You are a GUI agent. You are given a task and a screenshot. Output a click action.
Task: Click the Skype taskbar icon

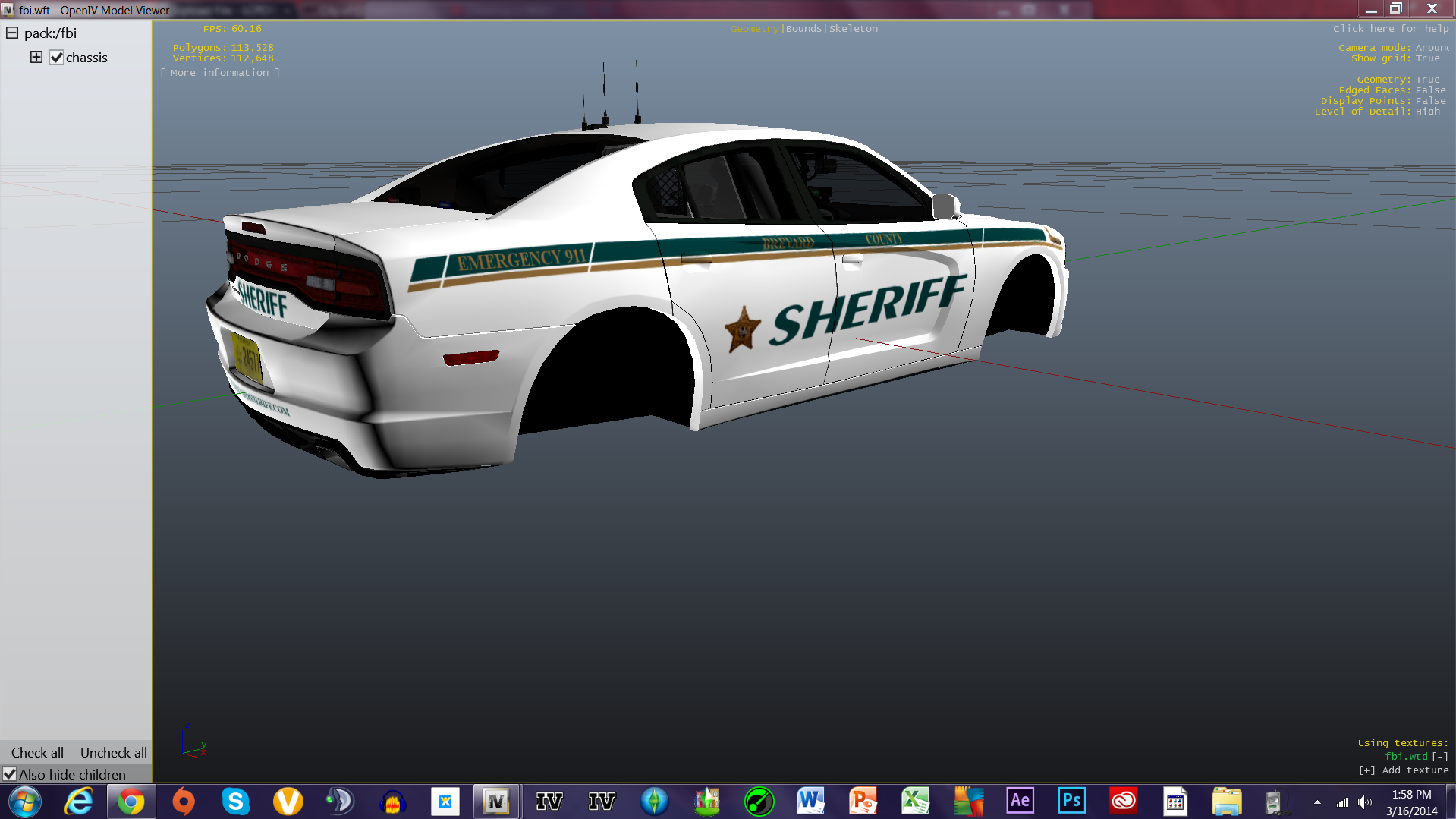[x=235, y=802]
